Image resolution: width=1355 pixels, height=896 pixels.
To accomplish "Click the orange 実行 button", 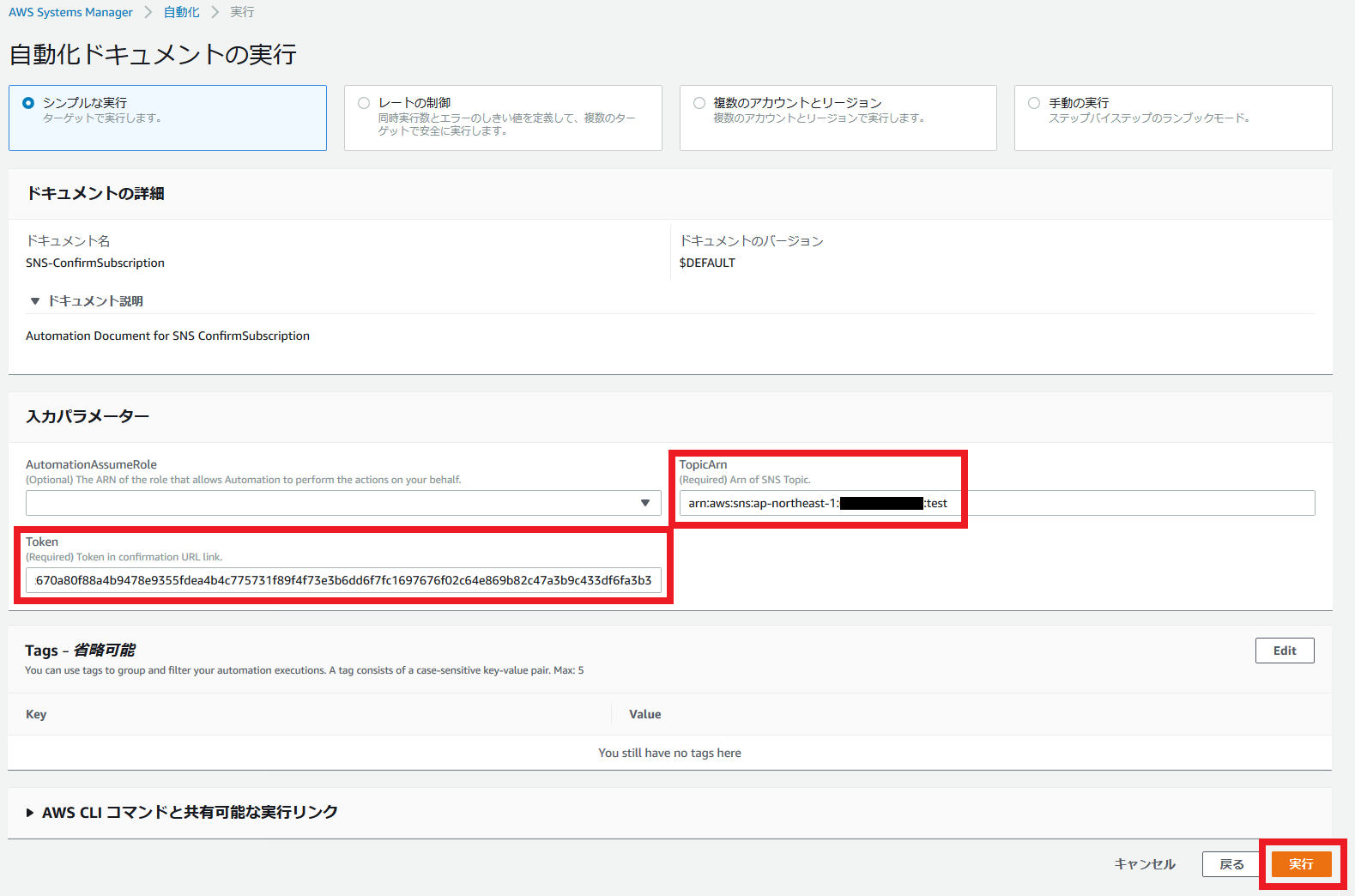I will pyautogui.click(x=1301, y=864).
